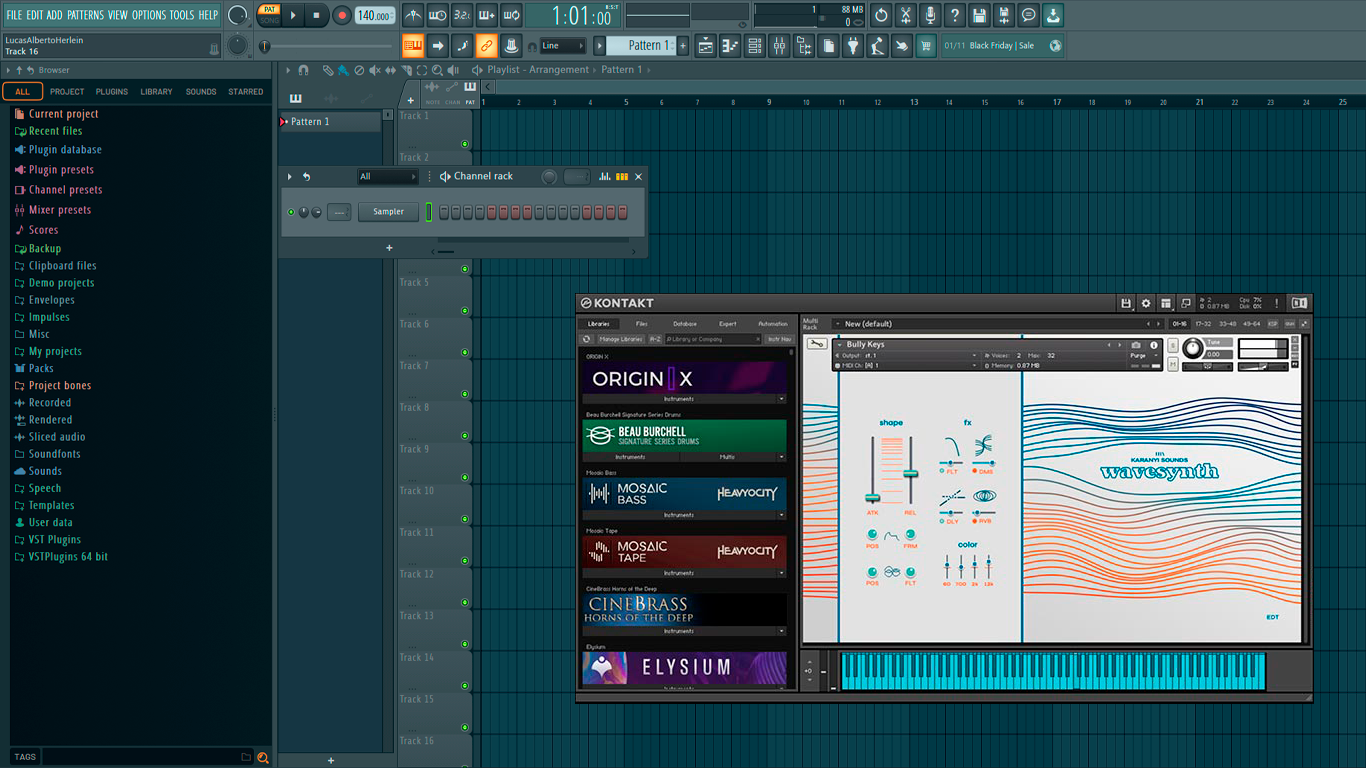The height and width of the screenshot is (768, 1366).
Task: Open the Bully Keys Purge dropdown
Action: 1143,355
